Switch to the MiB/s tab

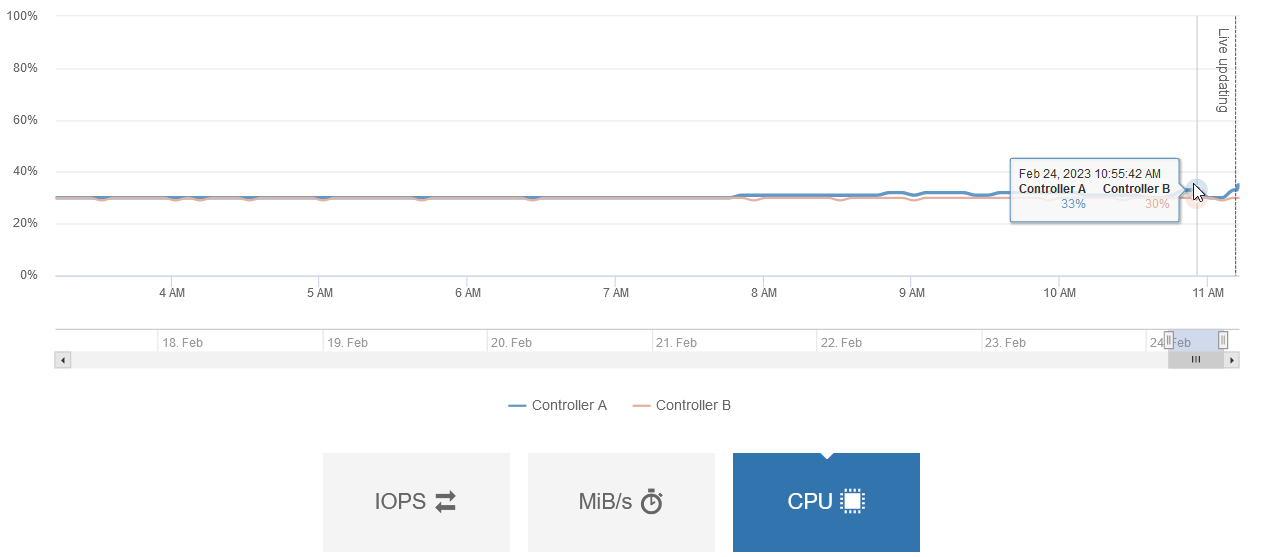(621, 502)
